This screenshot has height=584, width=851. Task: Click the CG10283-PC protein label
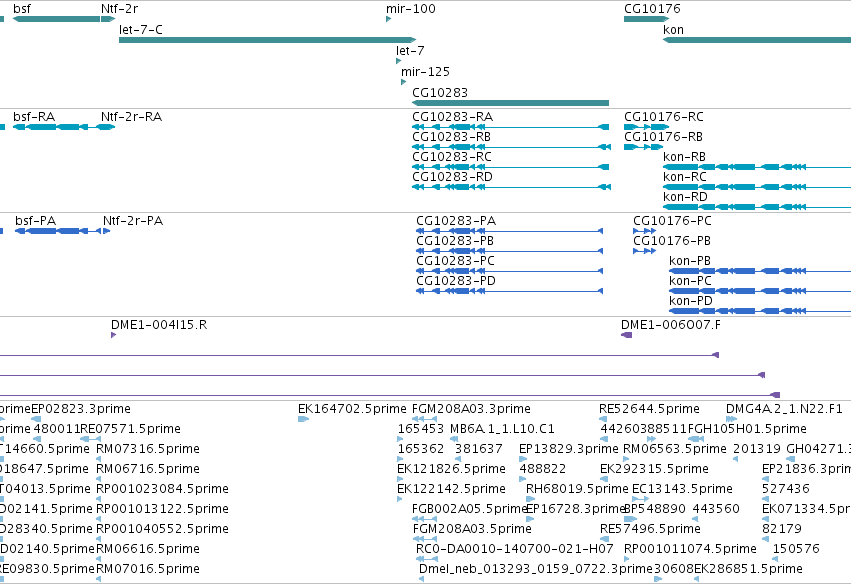tap(455, 261)
